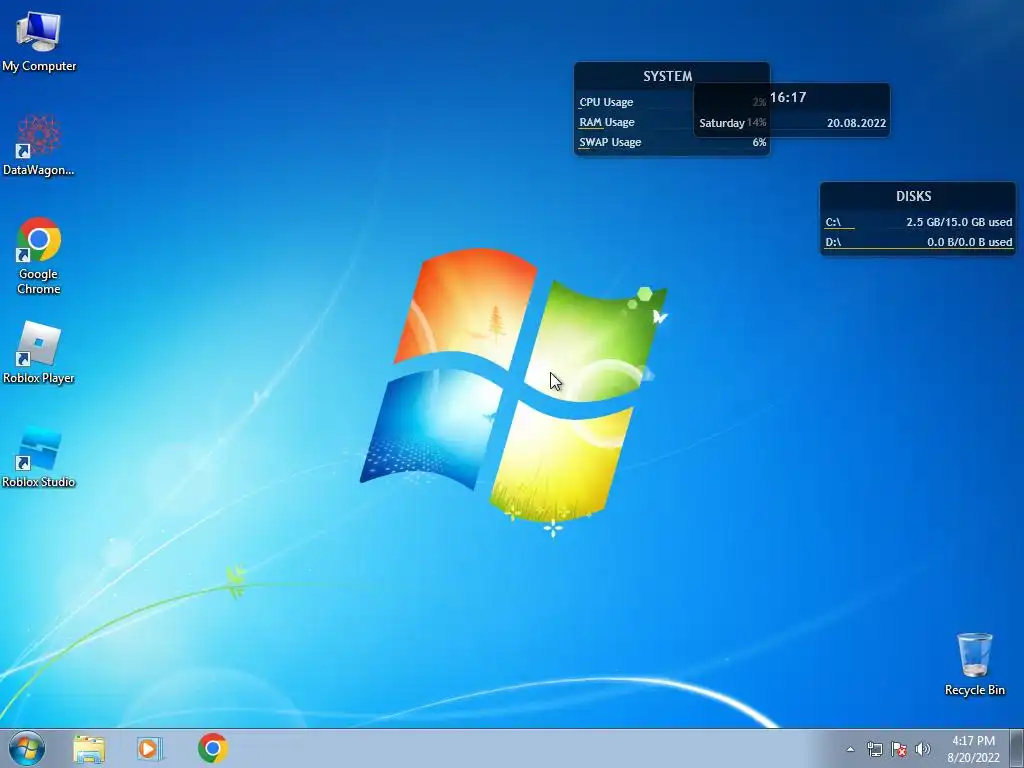The width and height of the screenshot is (1024, 768).
Task: Select the Recycle Bin icon
Action: click(974, 664)
